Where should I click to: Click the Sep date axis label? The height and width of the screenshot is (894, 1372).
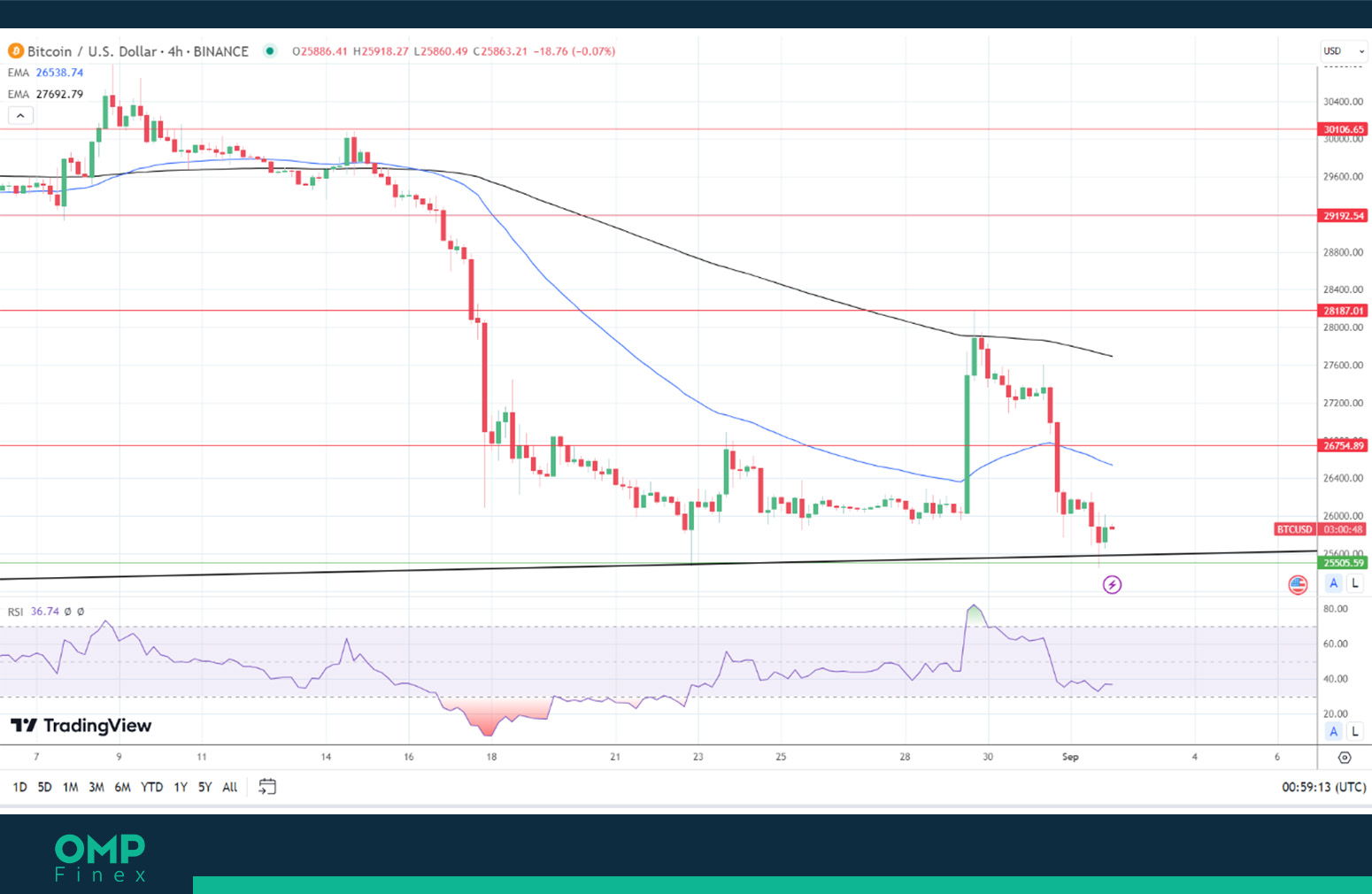pos(1070,757)
